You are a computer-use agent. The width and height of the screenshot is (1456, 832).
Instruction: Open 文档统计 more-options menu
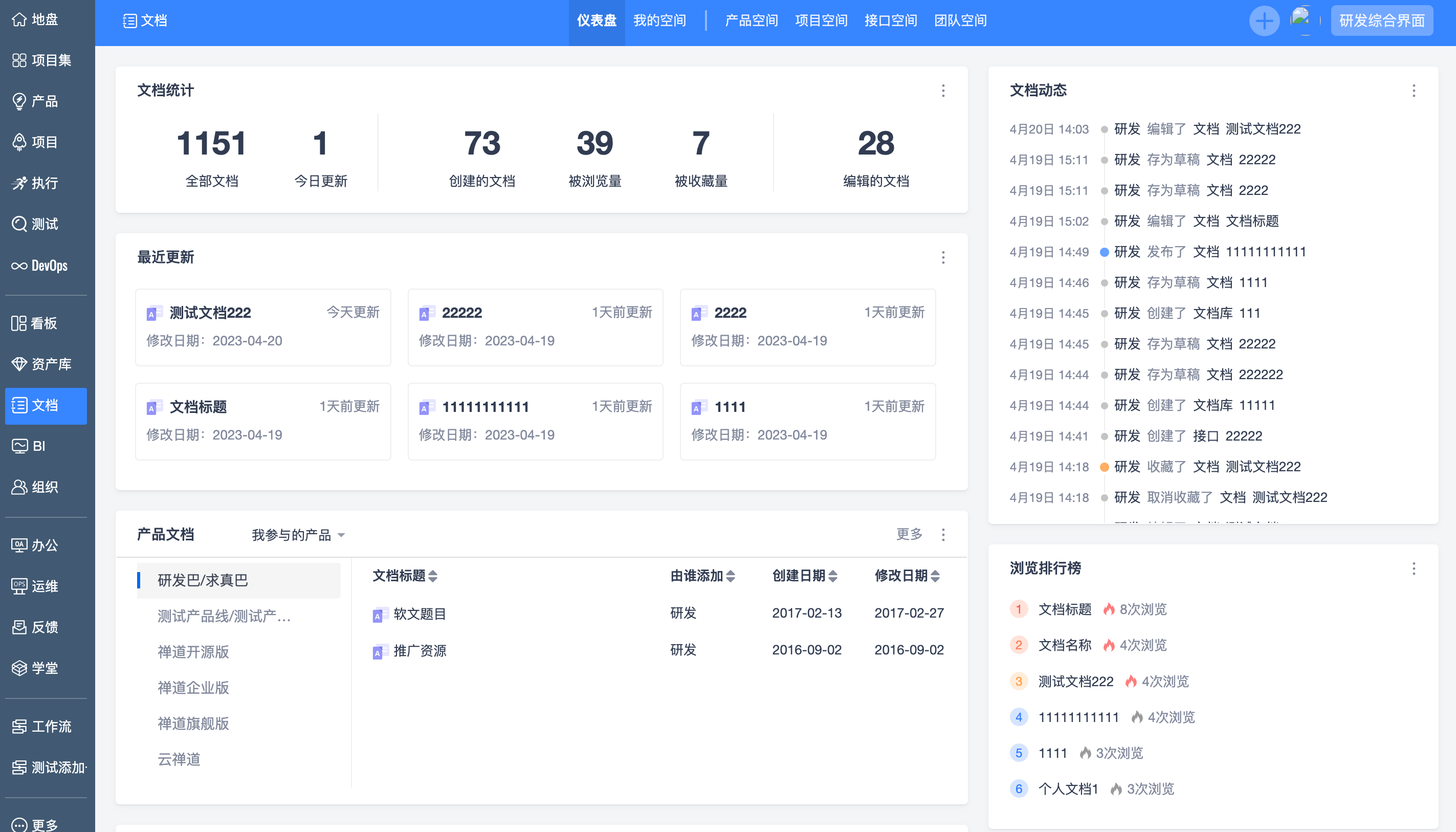pos(943,91)
